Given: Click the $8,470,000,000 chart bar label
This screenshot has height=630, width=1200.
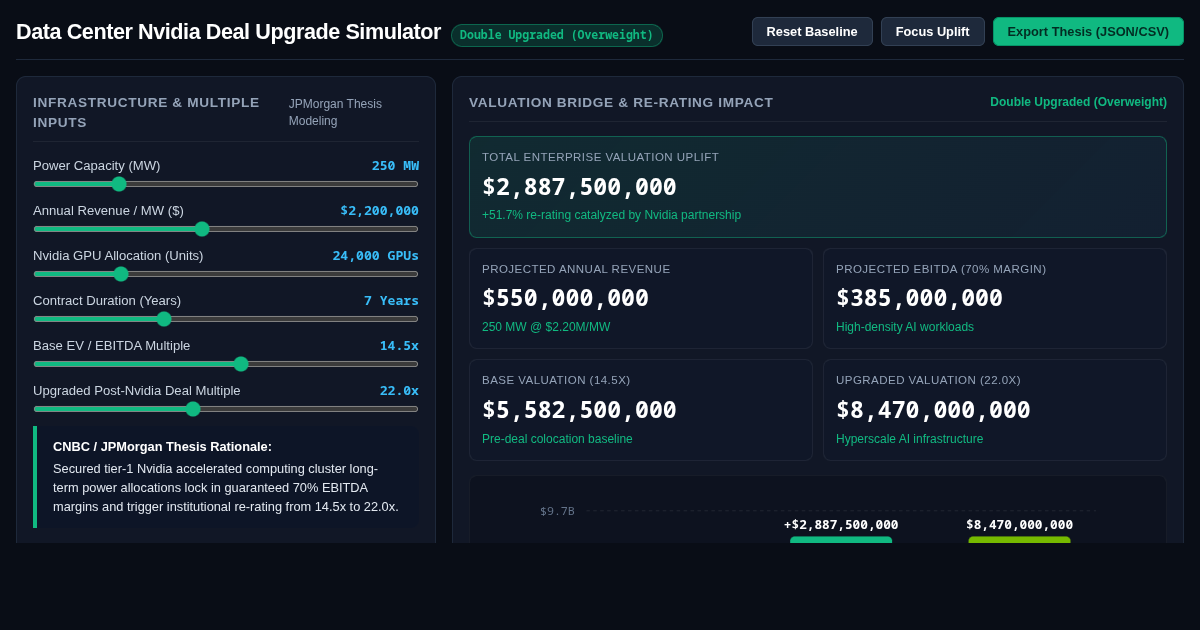Looking at the screenshot, I should click(1019, 525).
